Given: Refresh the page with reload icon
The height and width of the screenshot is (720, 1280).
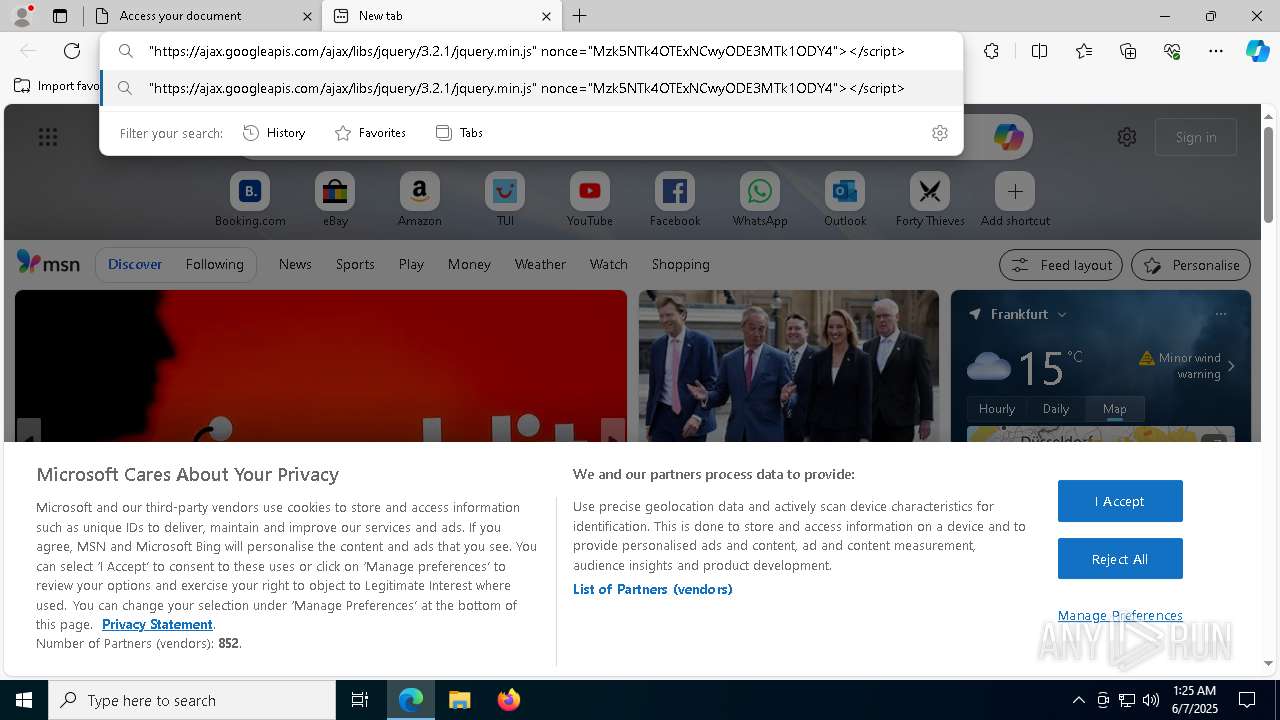Looking at the screenshot, I should point(72,51).
